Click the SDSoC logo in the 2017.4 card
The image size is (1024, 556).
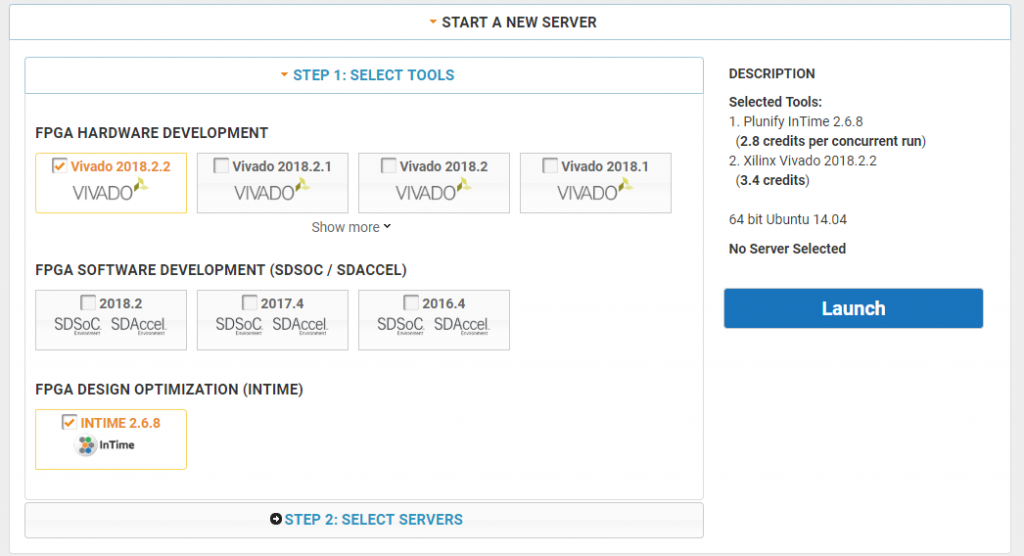coord(239,325)
